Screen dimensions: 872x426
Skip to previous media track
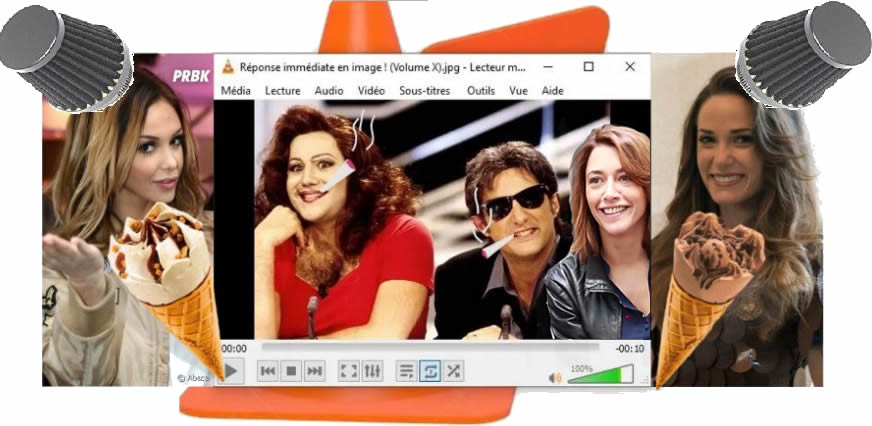pos(268,371)
